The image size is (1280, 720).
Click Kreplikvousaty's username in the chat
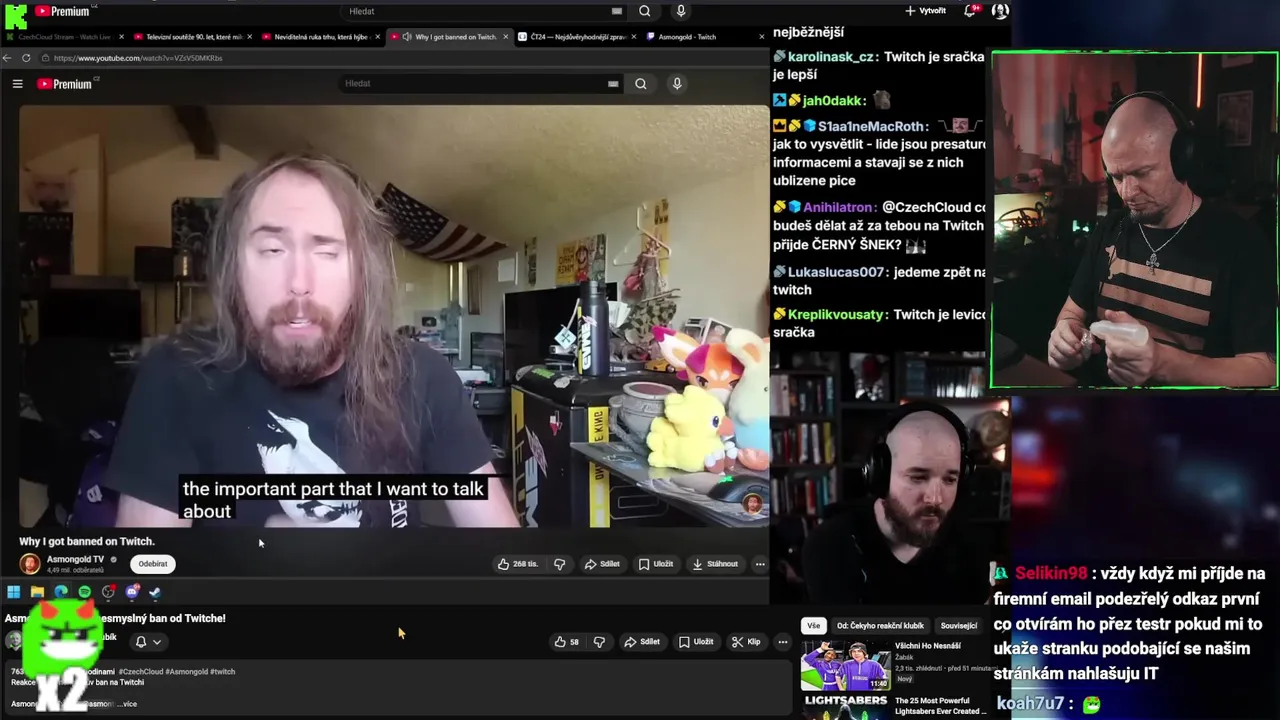[x=836, y=314]
